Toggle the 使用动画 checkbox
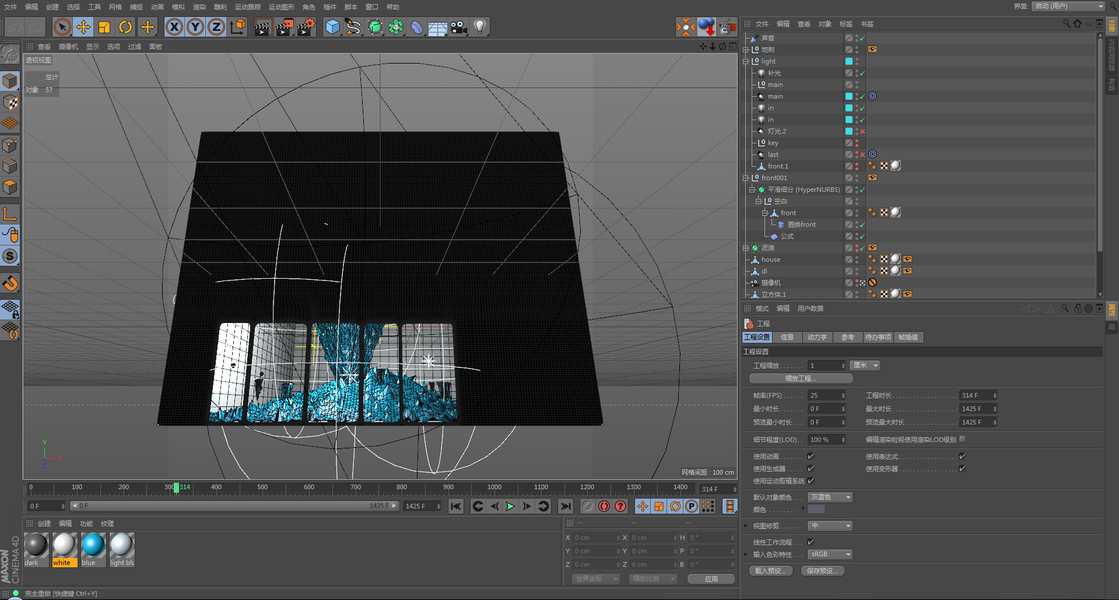 [810, 457]
